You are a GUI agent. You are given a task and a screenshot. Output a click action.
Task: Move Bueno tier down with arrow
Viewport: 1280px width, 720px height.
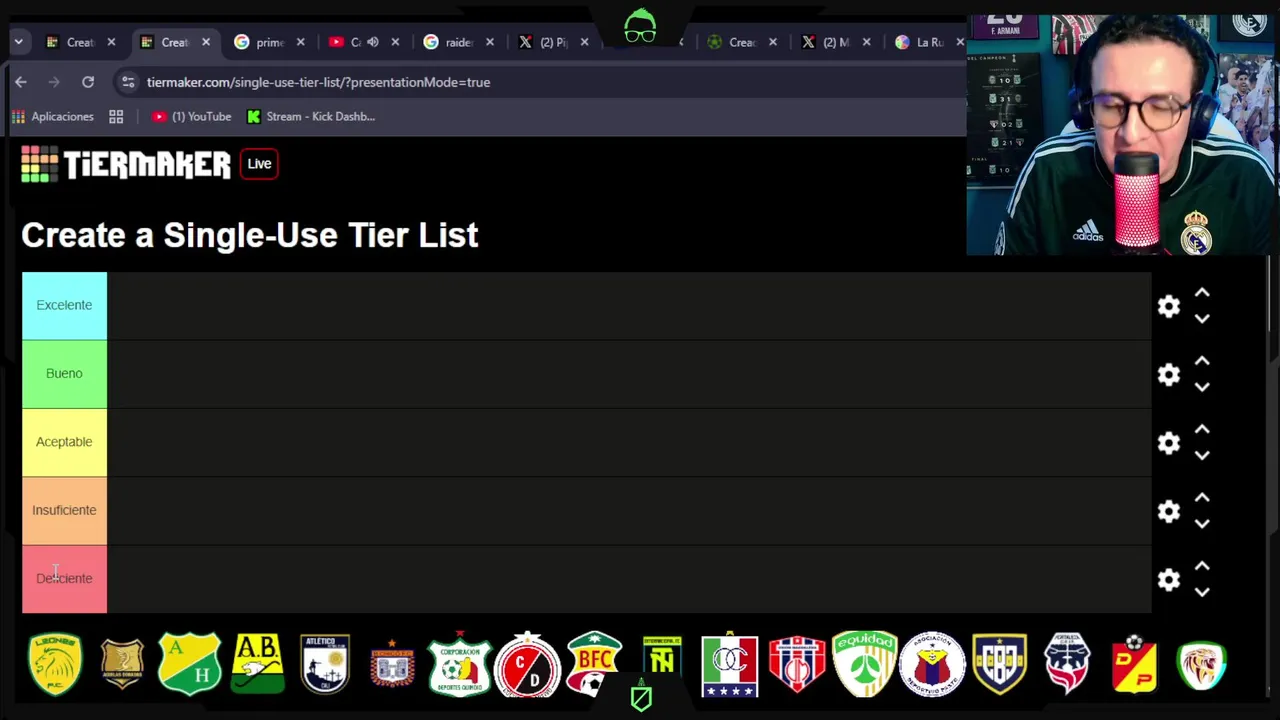[x=1202, y=386]
